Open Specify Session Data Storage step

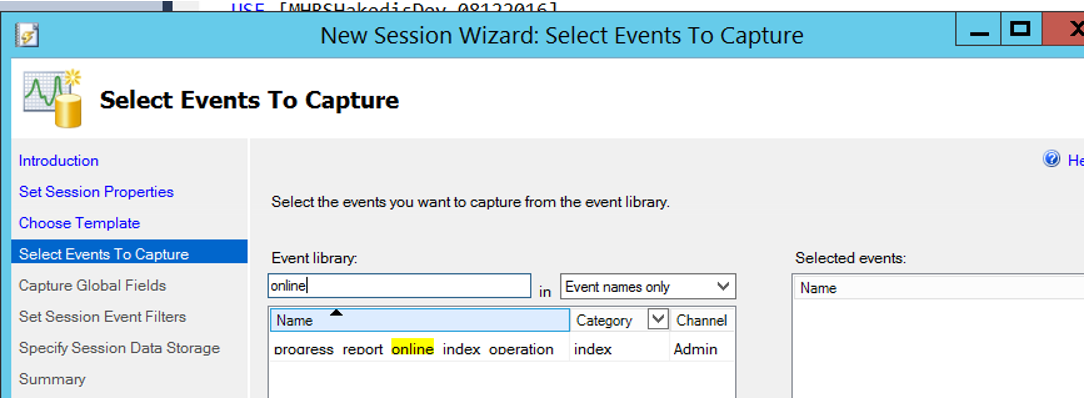pyautogui.click(x=119, y=348)
